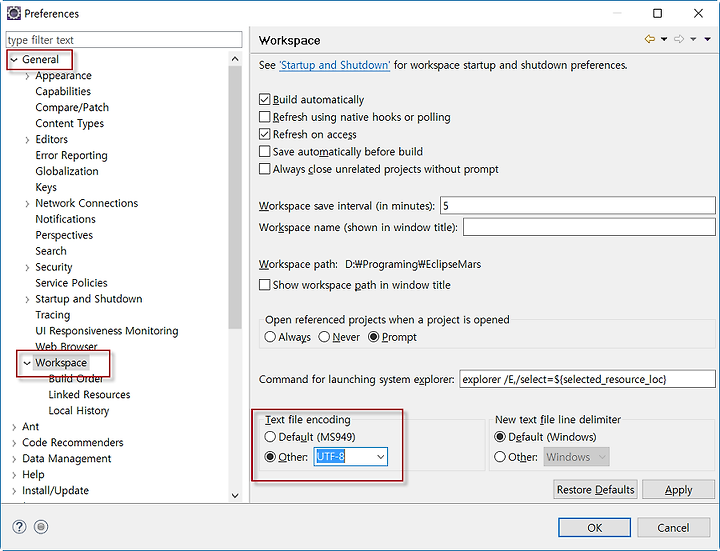Open the back history dropdown arrow
The width and height of the screenshot is (720, 551).
(x=664, y=39)
